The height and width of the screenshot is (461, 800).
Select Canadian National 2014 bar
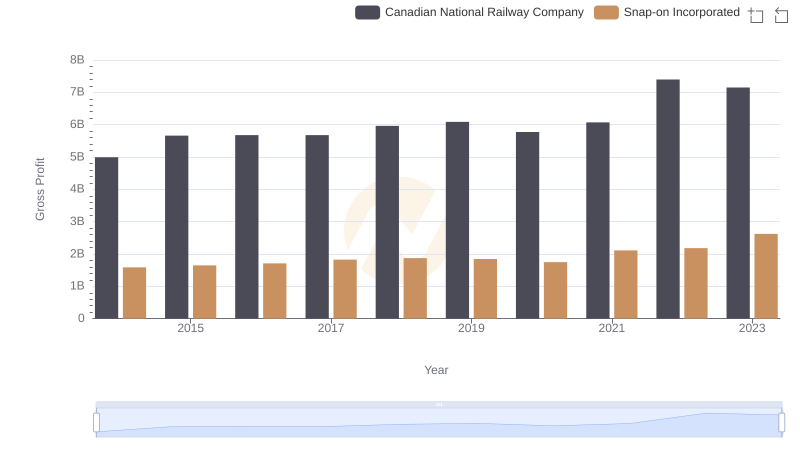coord(107,238)
